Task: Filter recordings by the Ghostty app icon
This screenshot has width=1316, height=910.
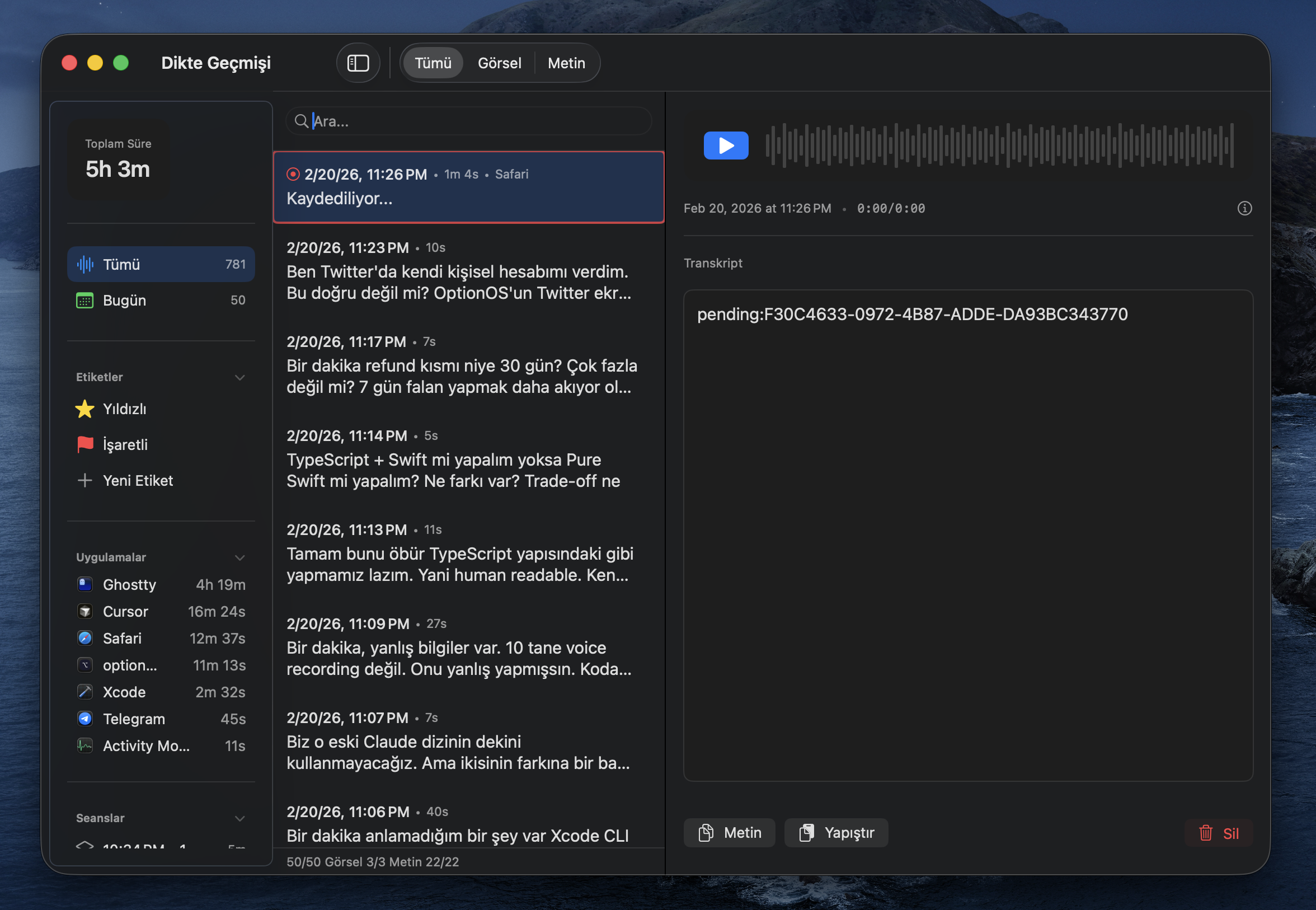Action: pos(85,584)
